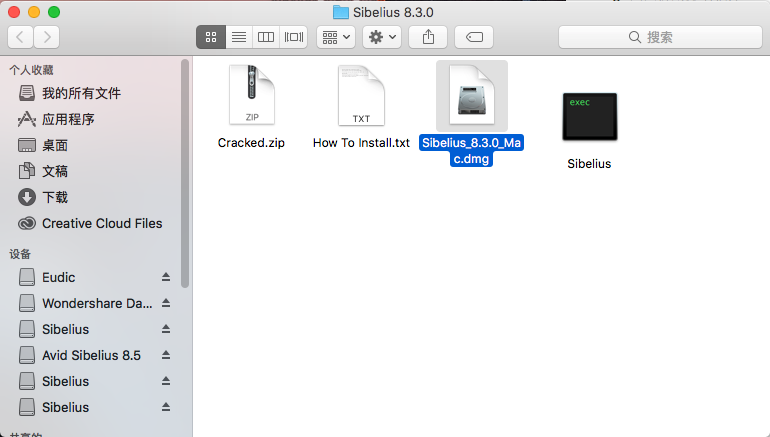Switch to column view mode

pyautogui.click(x=266, y=37)
